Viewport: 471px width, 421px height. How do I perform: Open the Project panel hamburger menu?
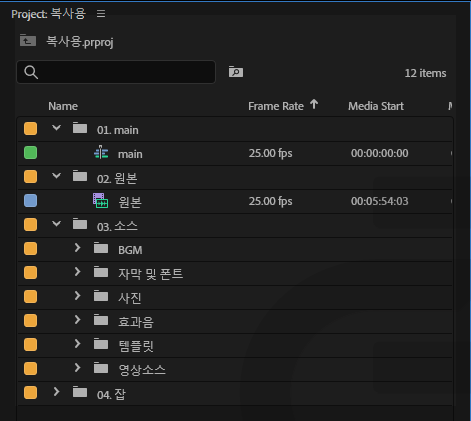click(101, 14)
